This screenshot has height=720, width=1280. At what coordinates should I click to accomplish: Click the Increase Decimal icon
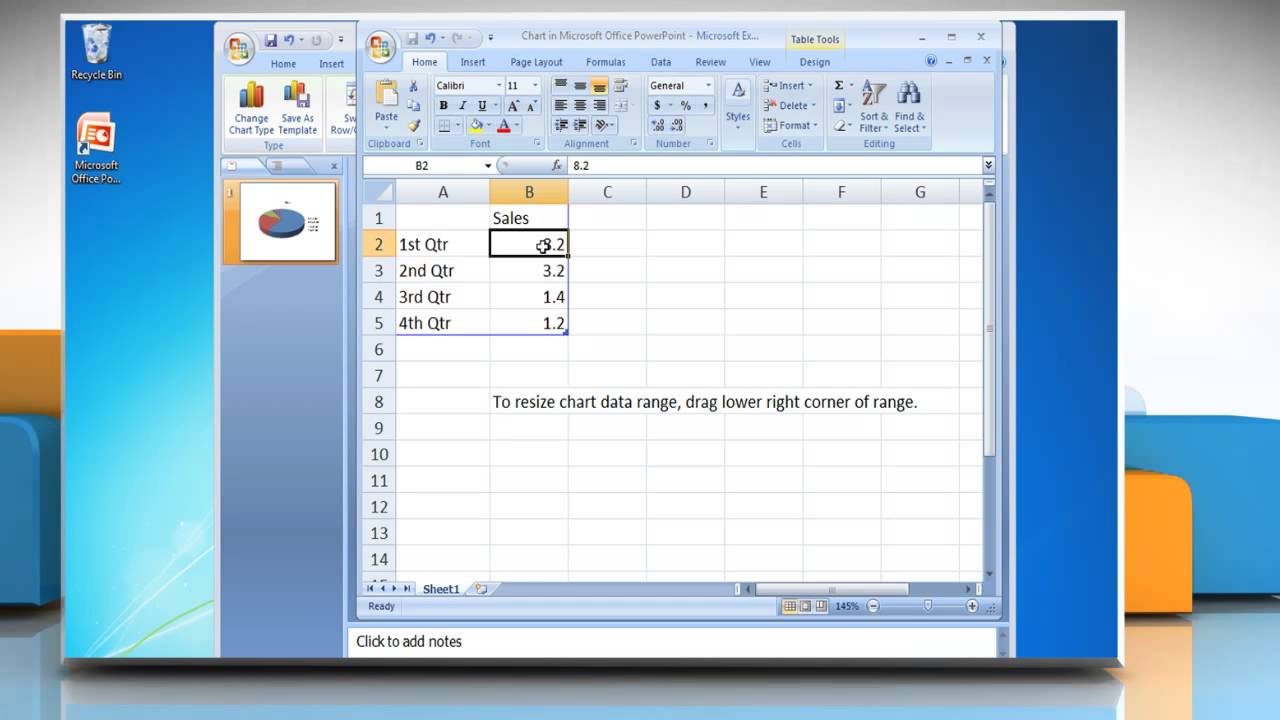(658, 126)
